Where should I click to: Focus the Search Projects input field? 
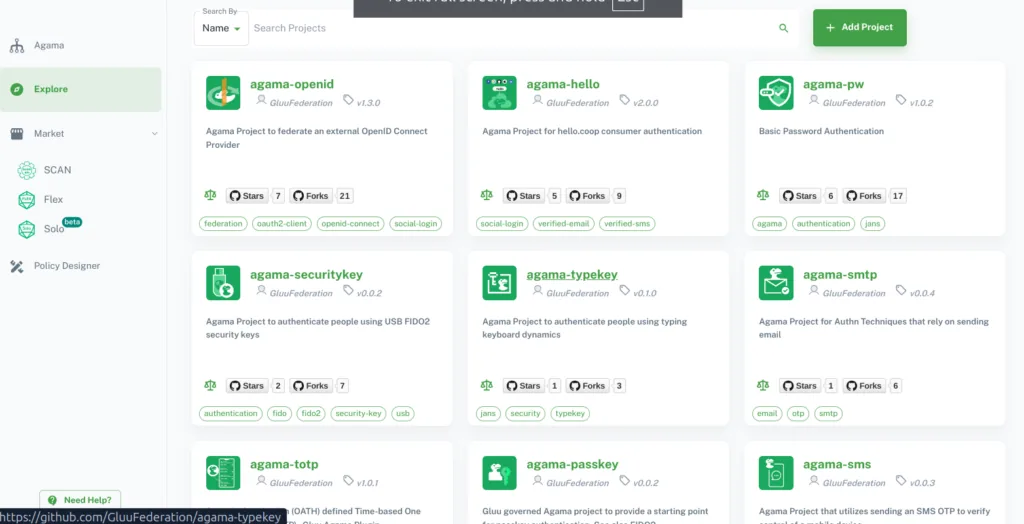click(x=511, y=28)
